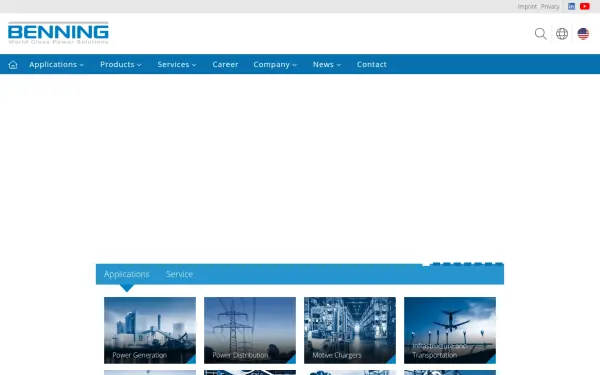Open the Power Generation tile
Image resolution: width=600 pixels, height=375 pixels.
(x=150, y=330)
